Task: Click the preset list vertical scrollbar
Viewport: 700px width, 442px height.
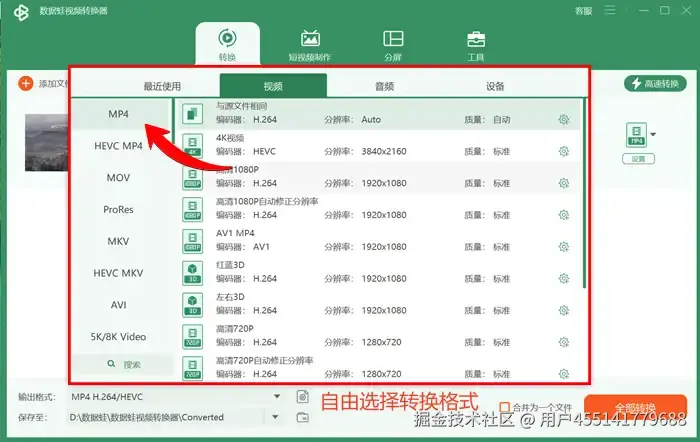Action: 584,194
